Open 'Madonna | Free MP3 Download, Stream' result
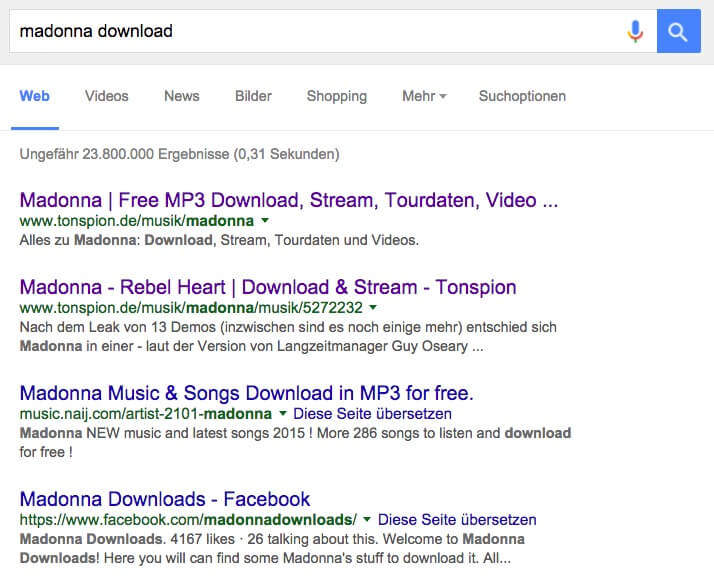This screenshot has width=714, height=578. click(289, 200)
